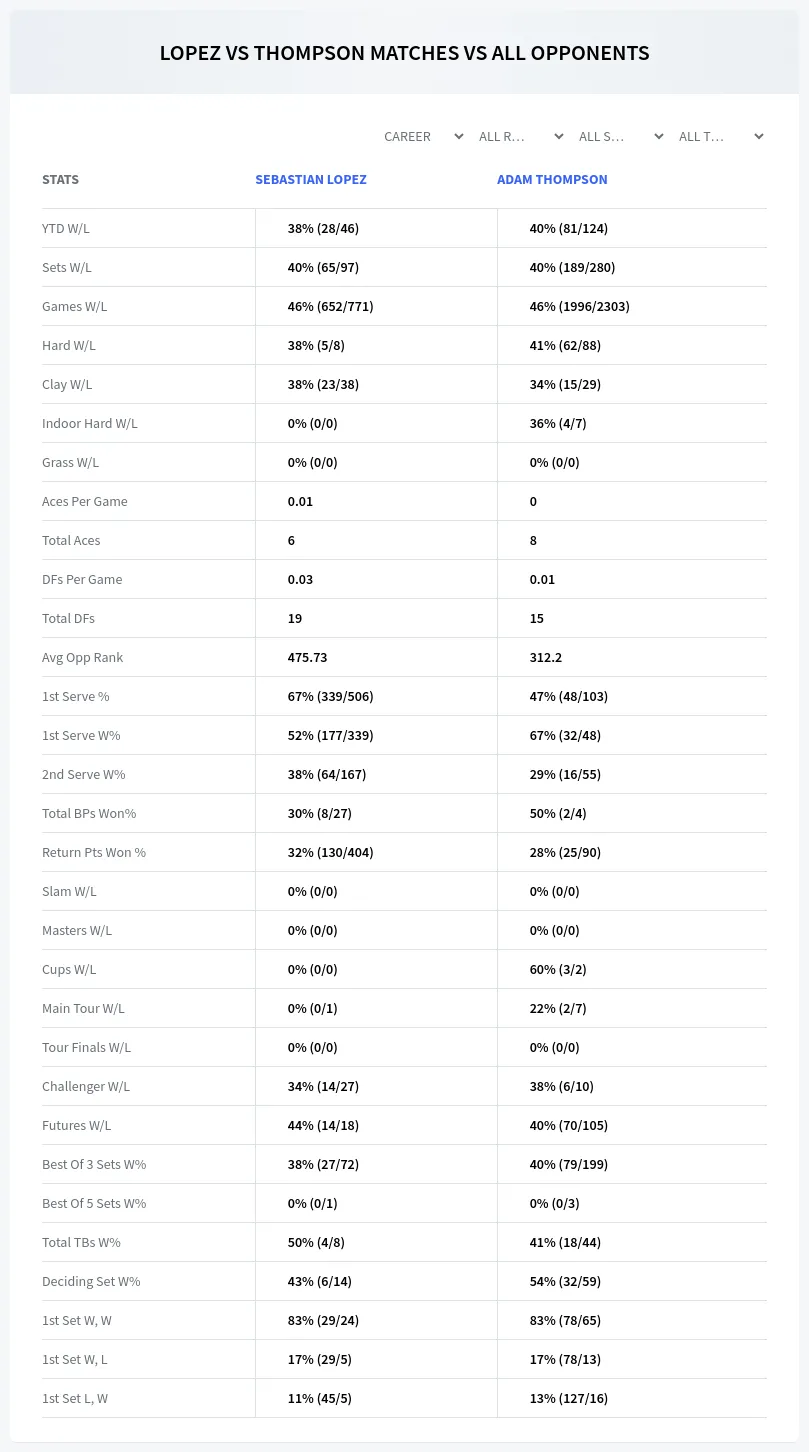Select Lopez's Clay W/L value
Viewport: 809px width, 1452px height.
click(x=323, y=384)
